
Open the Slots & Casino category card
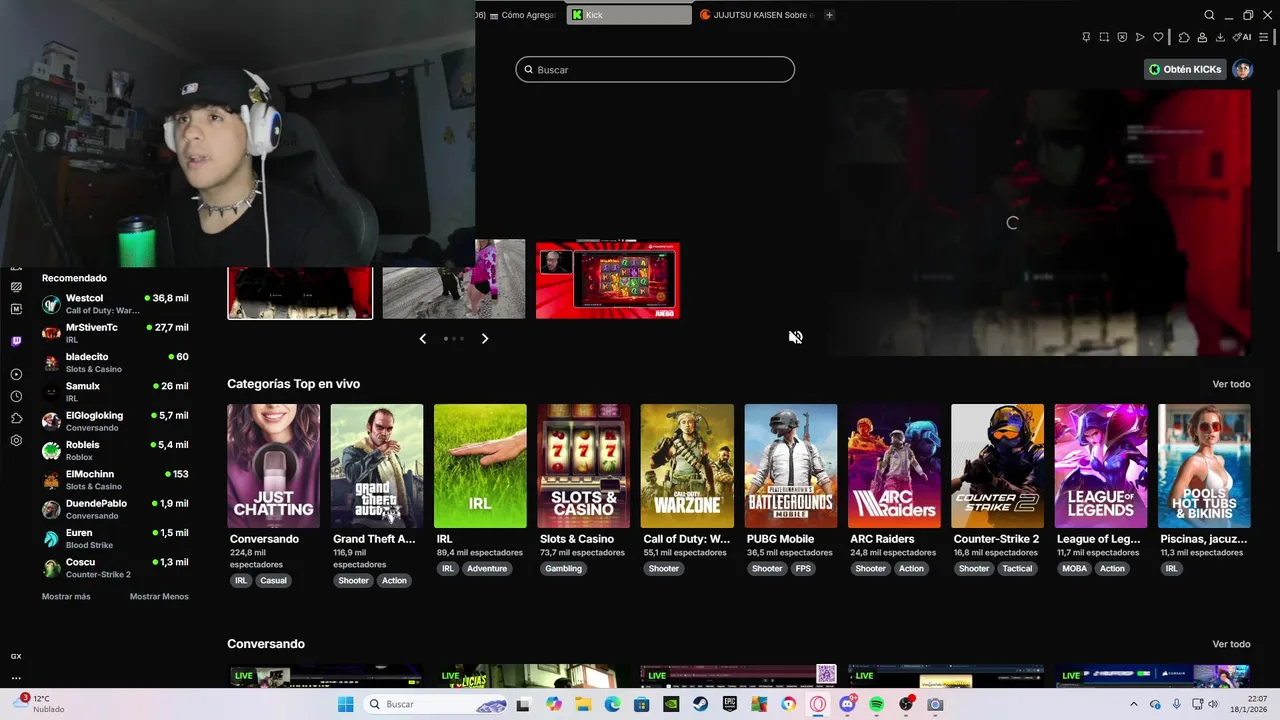pyautogui.click(x=584, y=466)
